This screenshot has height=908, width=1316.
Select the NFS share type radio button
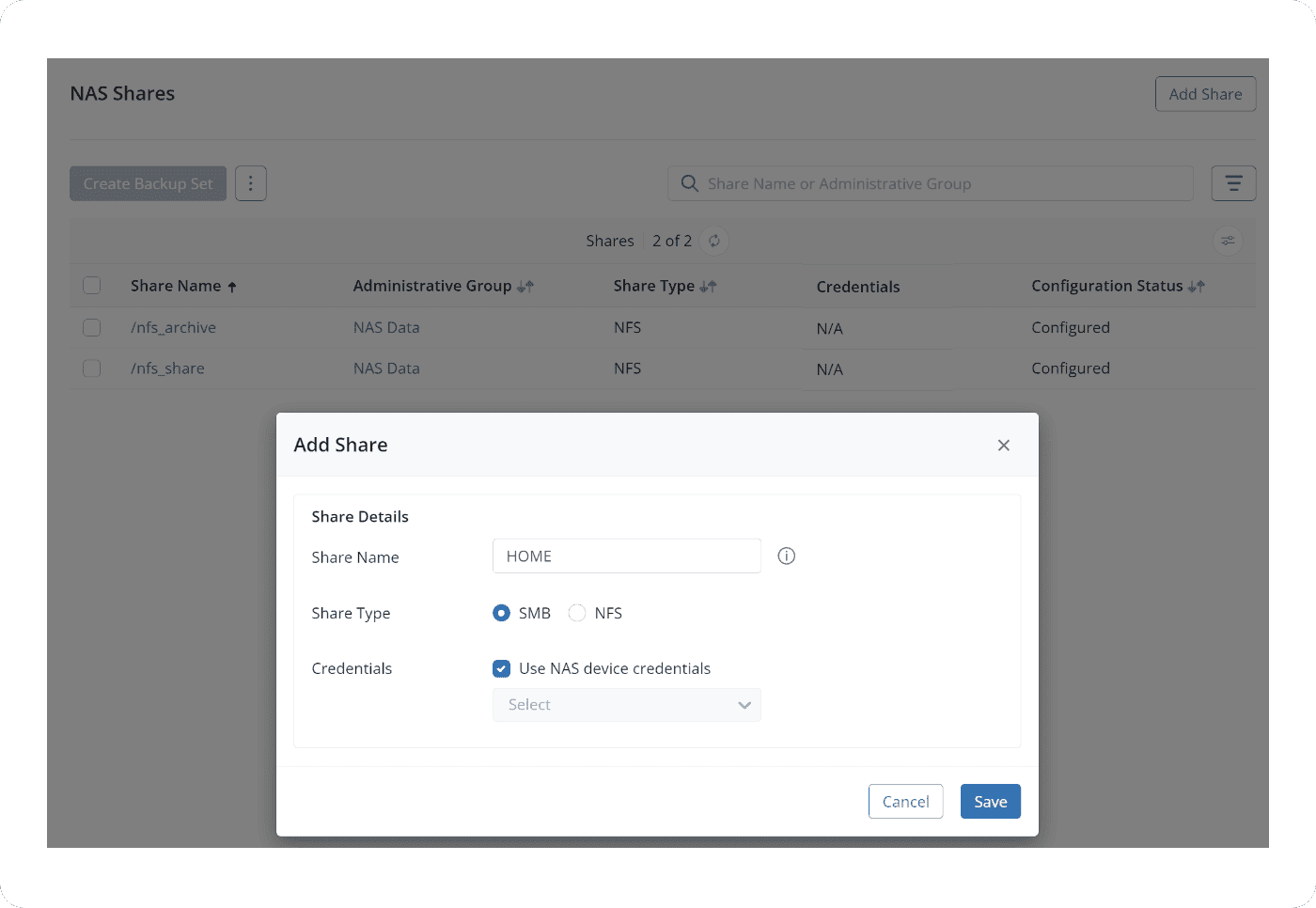(577, 613)
